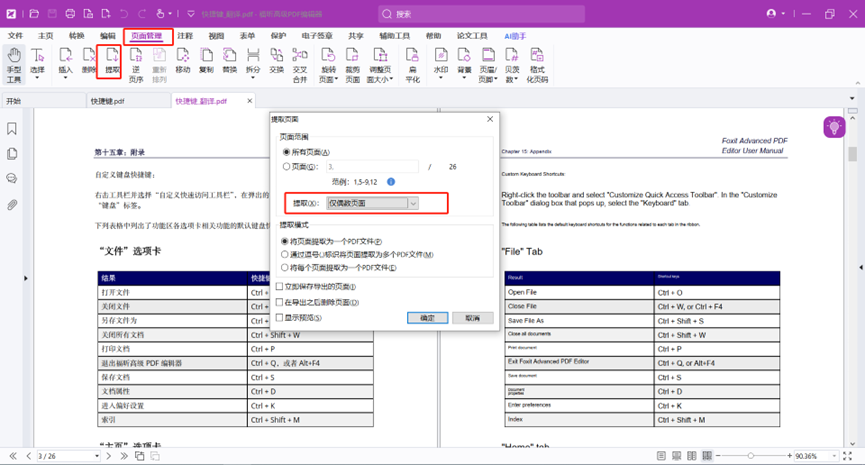Screen dimensions: 865x465
Task: Switch to the 保护 protect ribbon tab
Action: click(x=279, y=36)
